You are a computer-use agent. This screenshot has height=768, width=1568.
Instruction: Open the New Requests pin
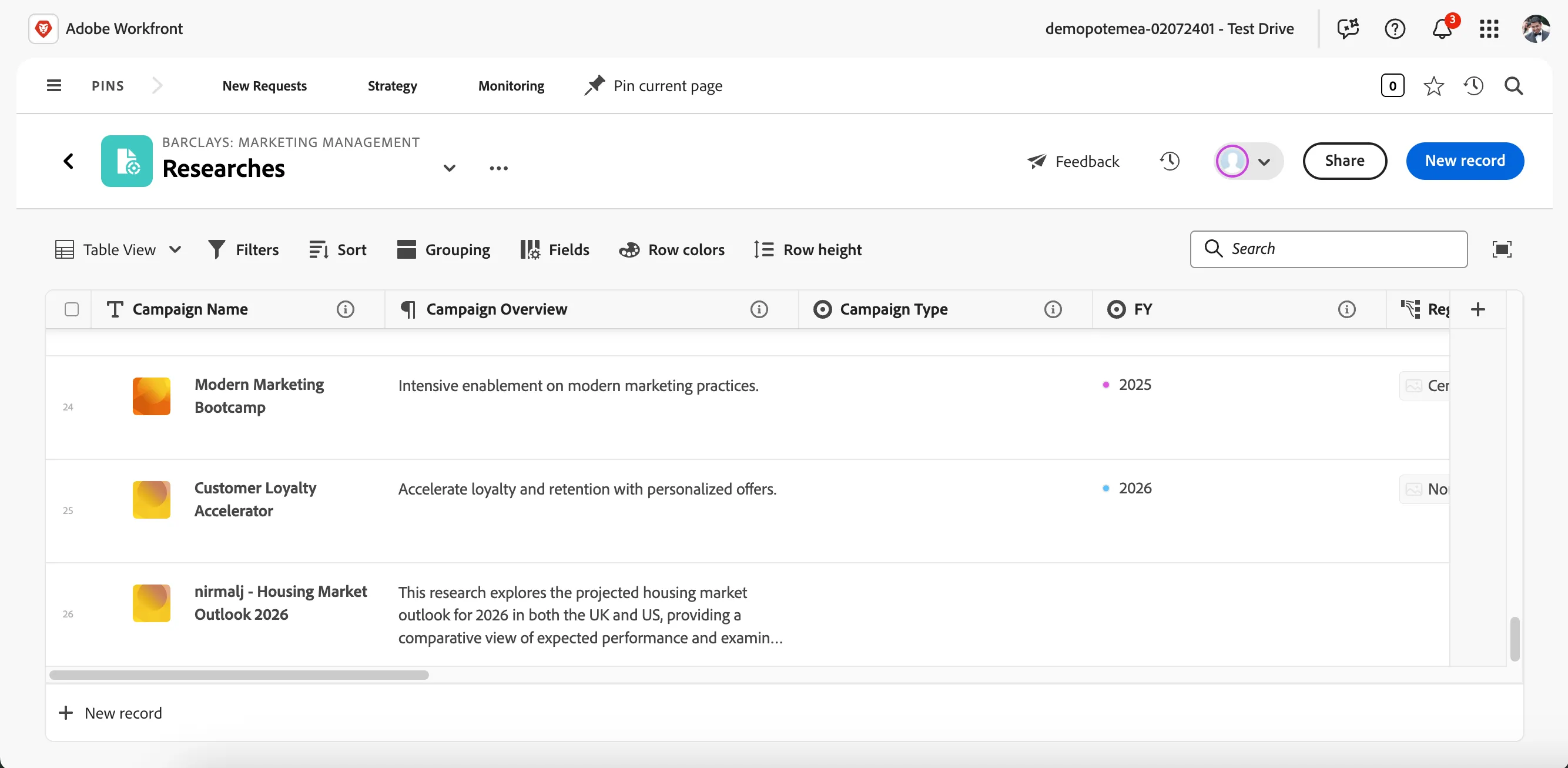click(264, 86)
